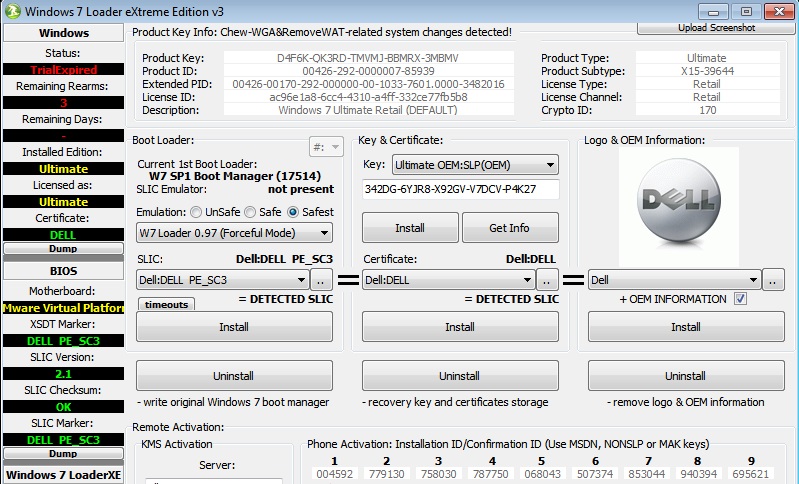
Task: Click the Product Key value field
Action: point(368,58)
